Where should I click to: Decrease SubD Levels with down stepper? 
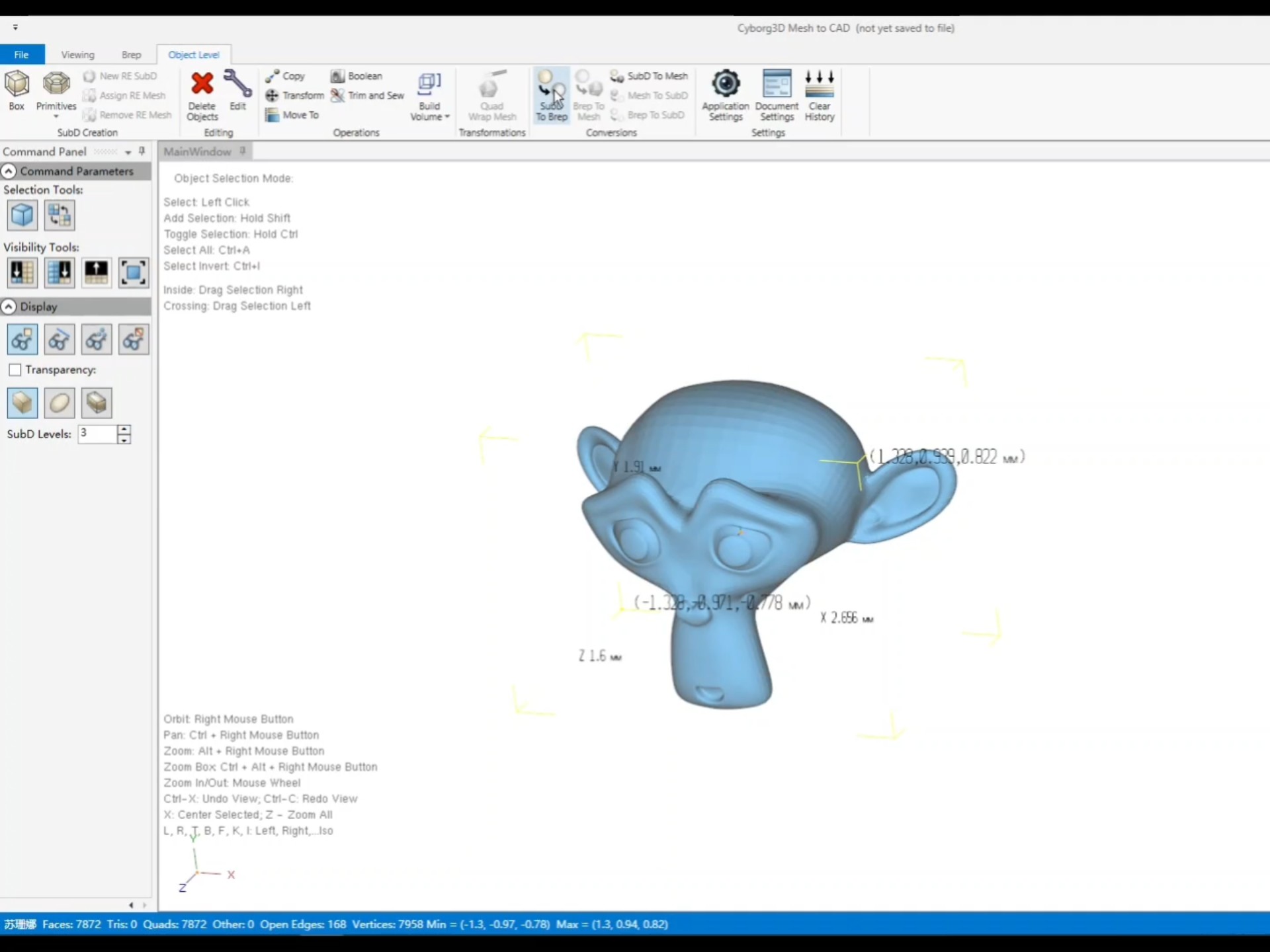124,439
